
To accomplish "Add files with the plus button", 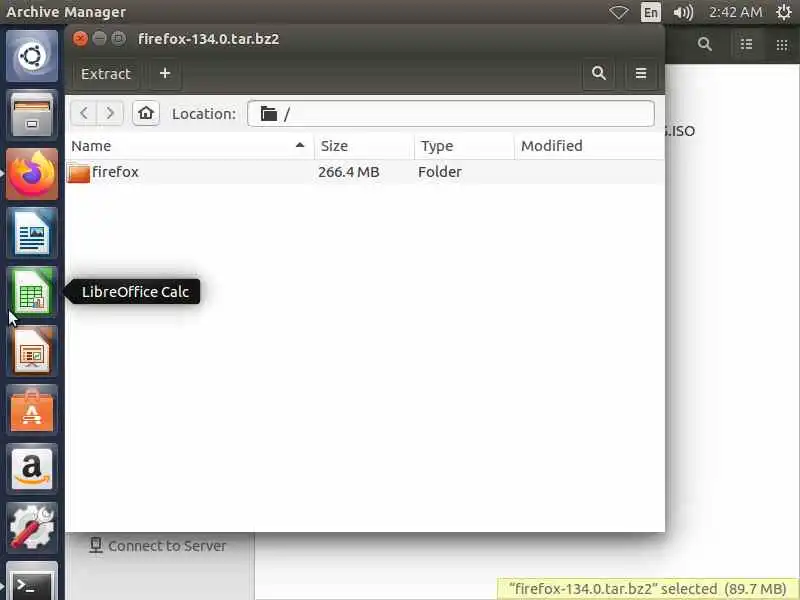I will point(165,74).
